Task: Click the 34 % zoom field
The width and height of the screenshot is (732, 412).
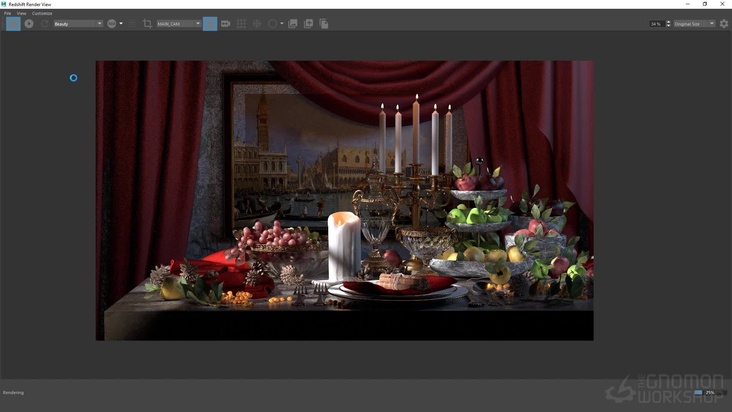Action: click(657, 24)
